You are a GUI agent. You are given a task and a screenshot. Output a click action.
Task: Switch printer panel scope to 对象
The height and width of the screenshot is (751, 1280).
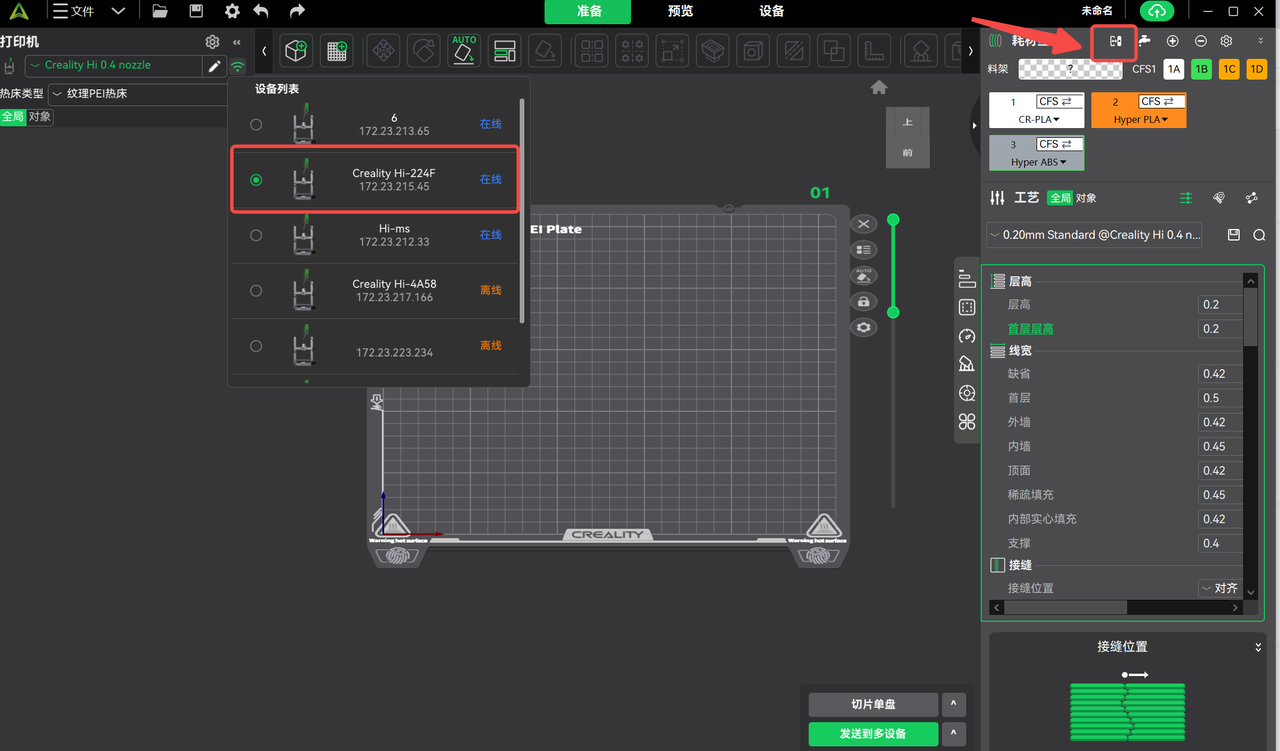click(39, 116)
